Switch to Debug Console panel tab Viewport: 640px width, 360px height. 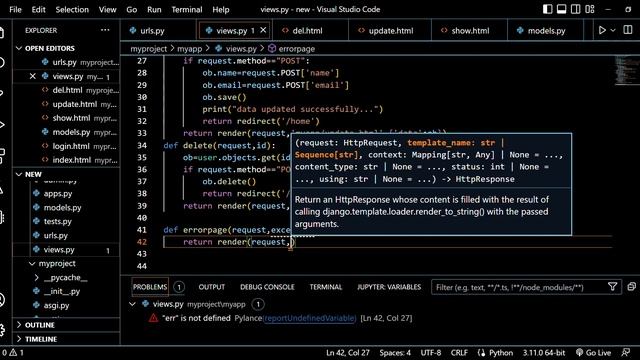pos(267,287)
